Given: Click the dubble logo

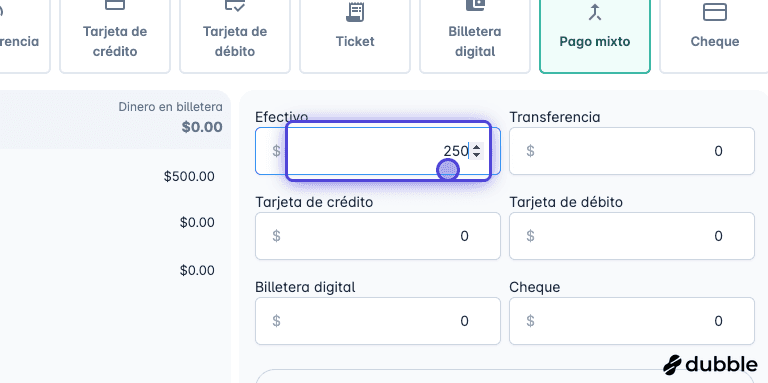Looking at the screenshot, I should [710, 364].
